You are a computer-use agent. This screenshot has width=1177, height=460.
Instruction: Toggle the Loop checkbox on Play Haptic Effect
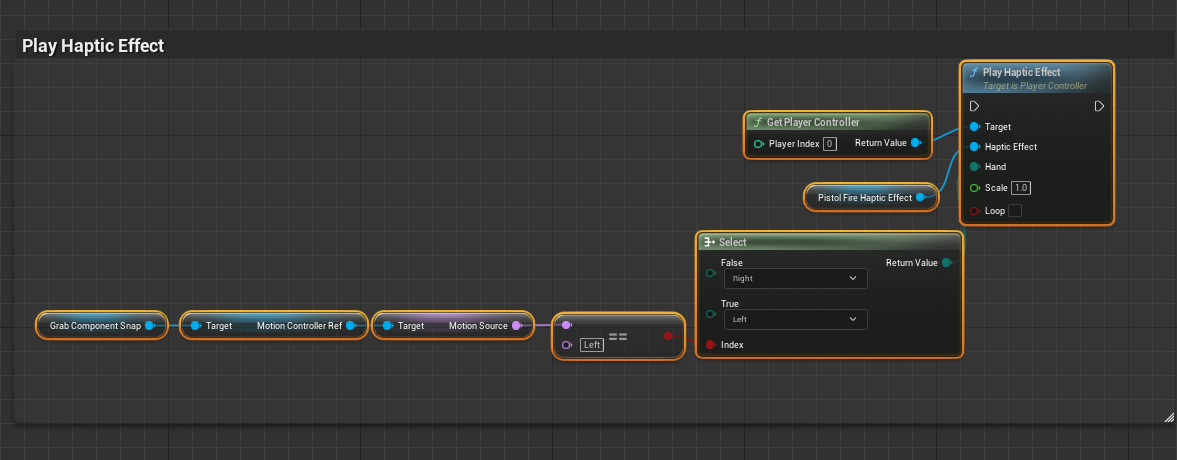click(x=1015, y=211)
